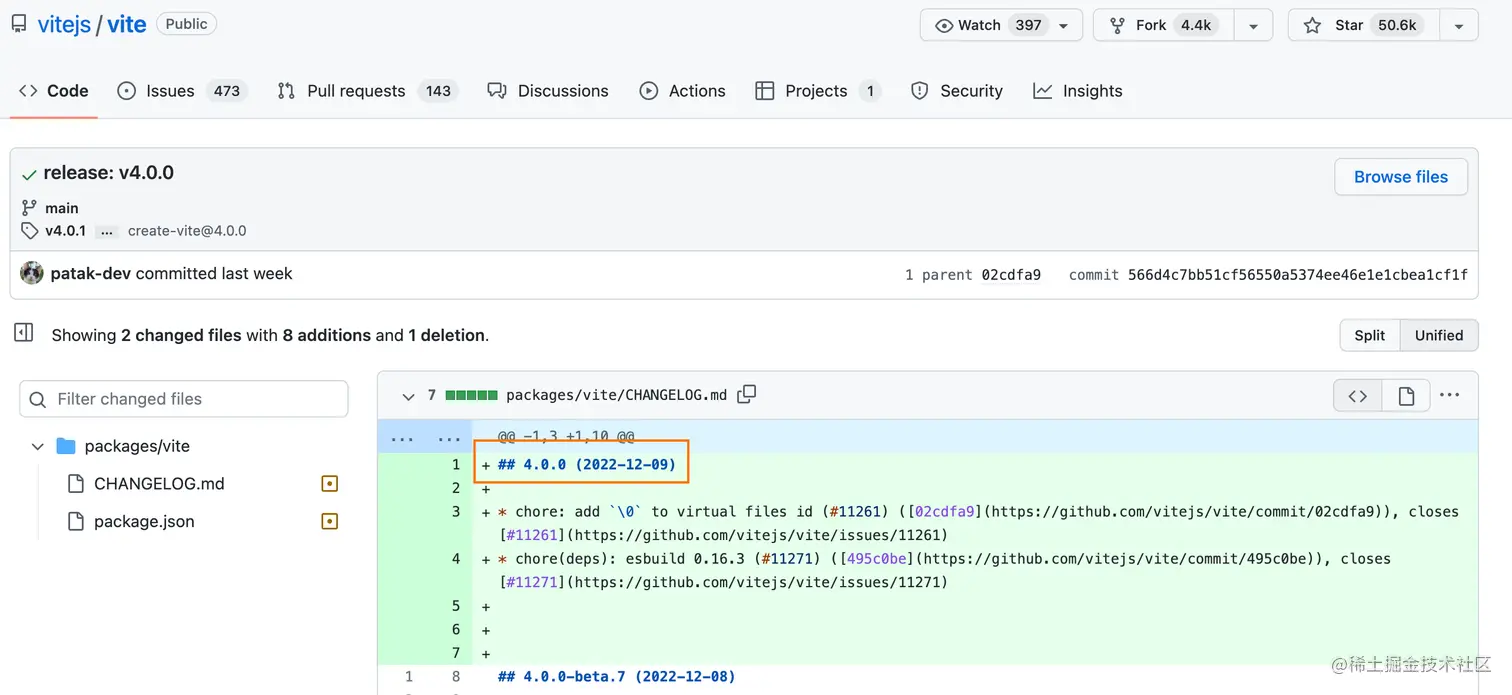Click the Filter changed files input
Viewport: 1512px width, 695px height.
point(183,398)
